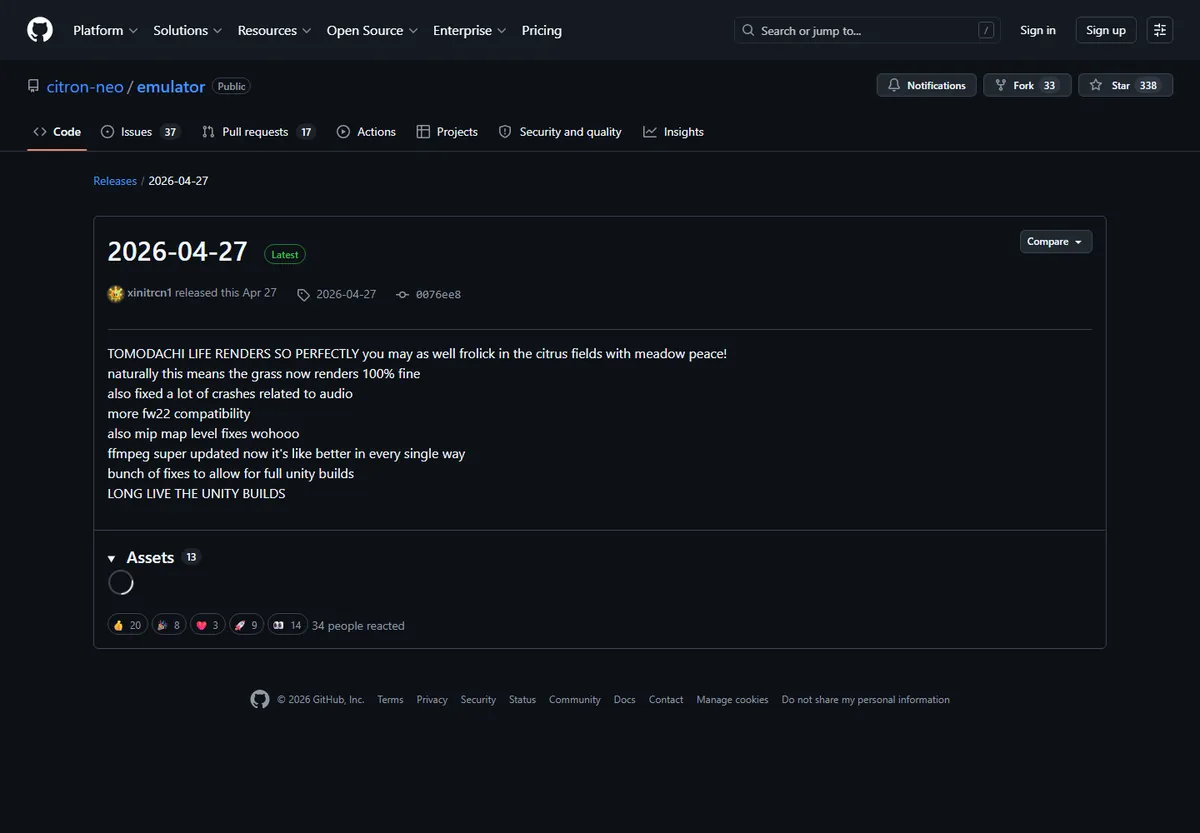This screenshot has height=833, width=1200.
Task: Click the footer GitHub logo
Action: (260, 699)
